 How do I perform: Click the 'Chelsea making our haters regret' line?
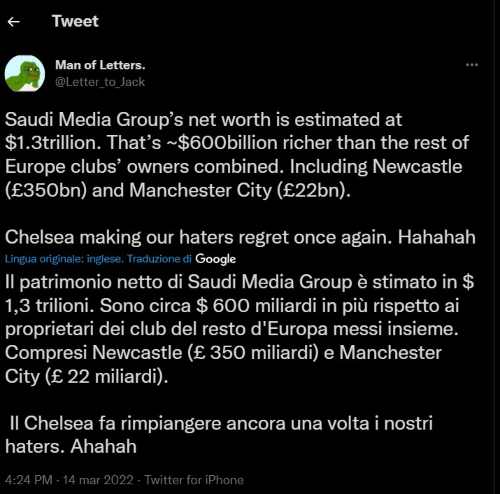[x=240, y=237]
